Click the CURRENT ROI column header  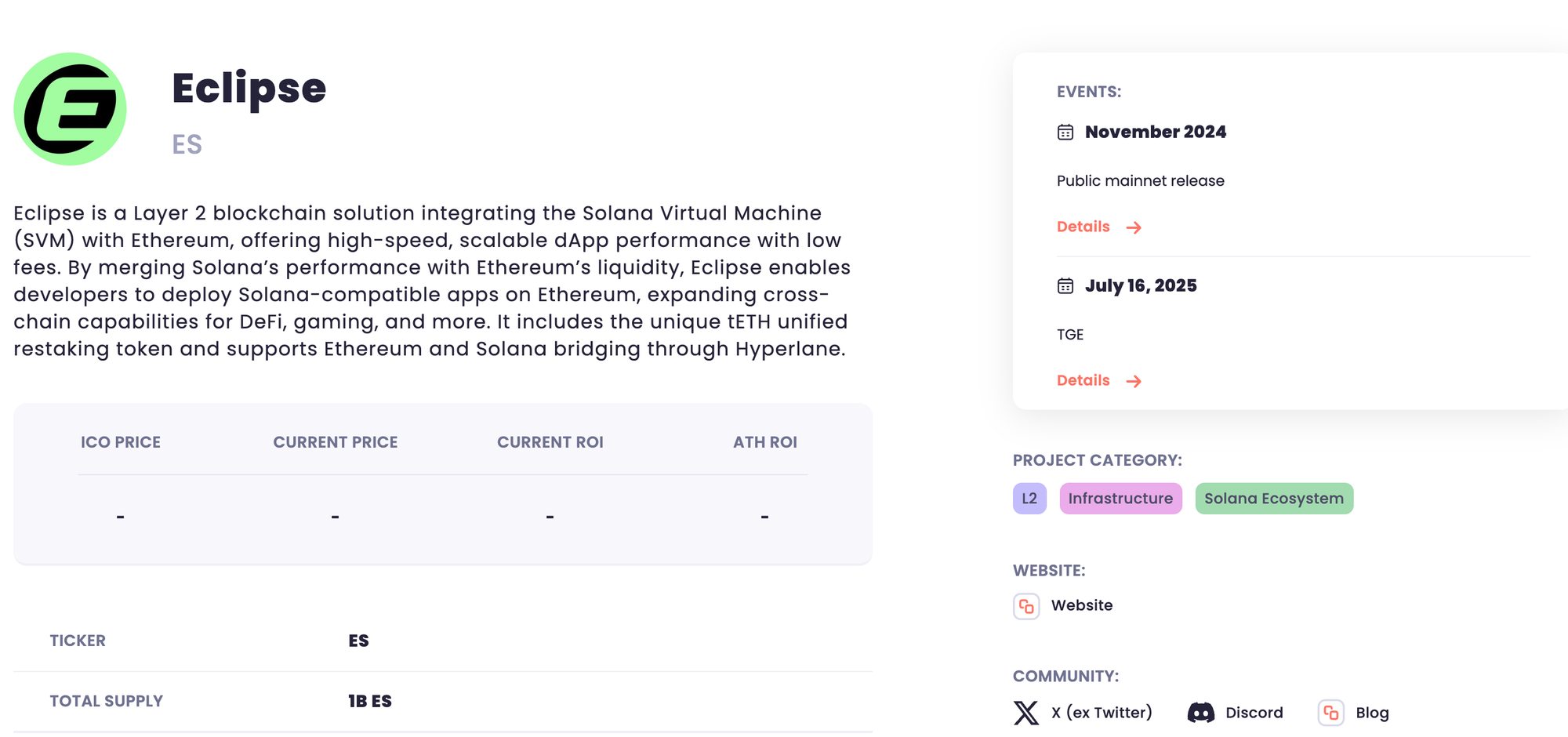[550, 442]
